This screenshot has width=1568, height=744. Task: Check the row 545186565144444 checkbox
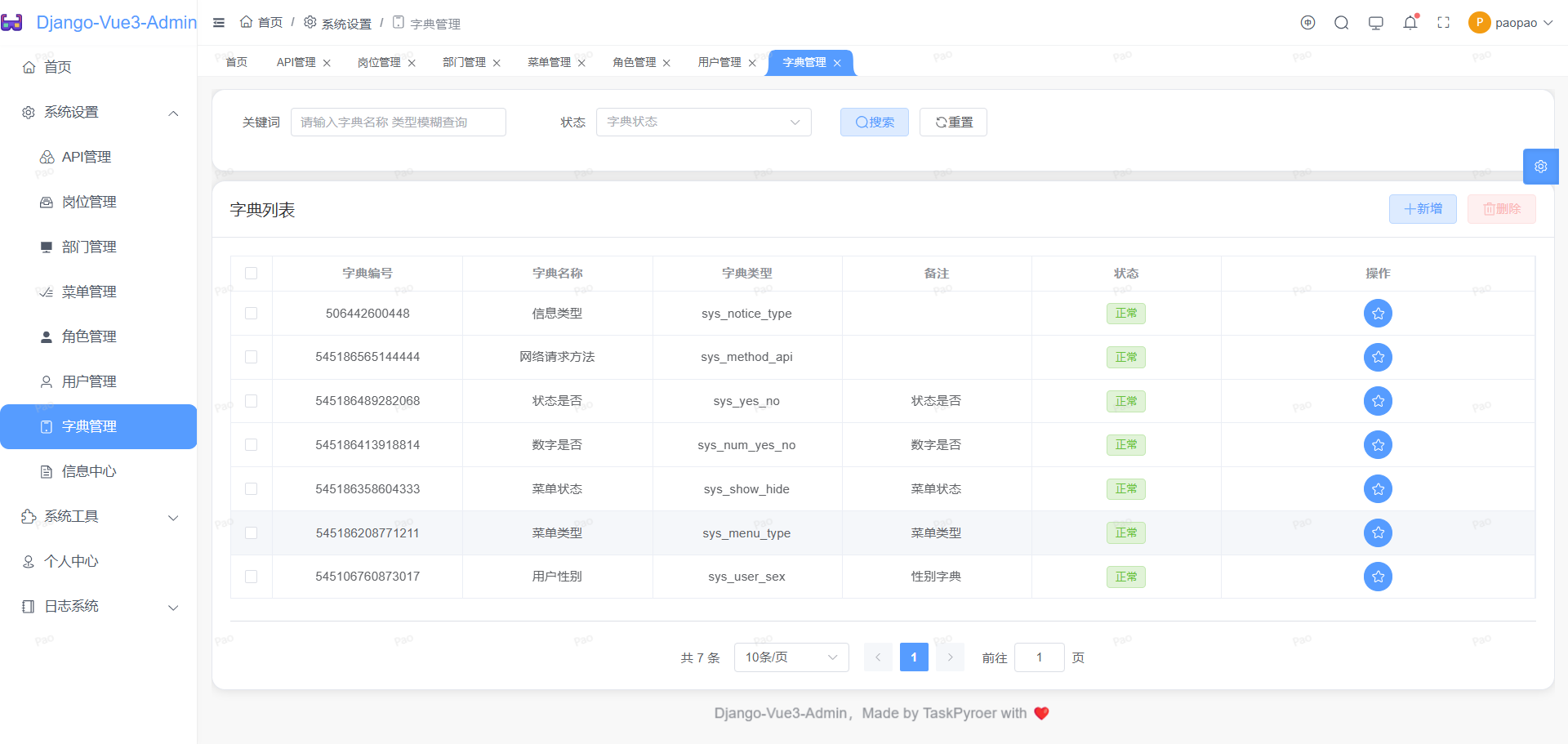(252, 357)
